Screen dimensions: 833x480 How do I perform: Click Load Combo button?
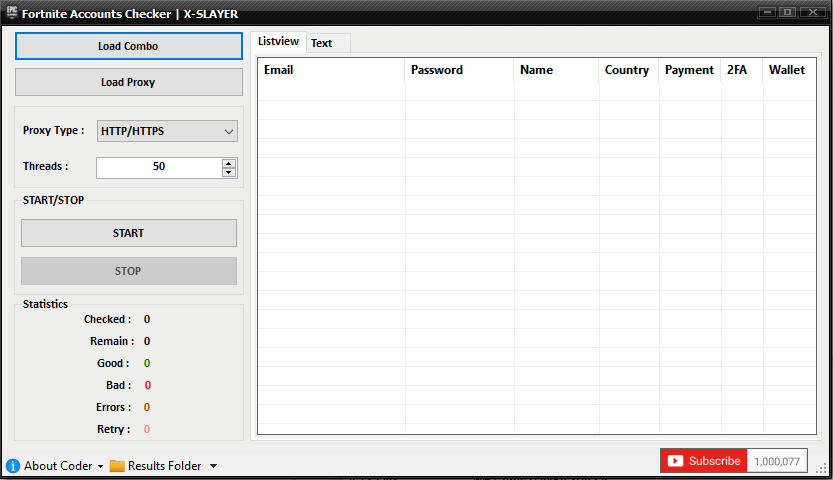tap(129, 46)
